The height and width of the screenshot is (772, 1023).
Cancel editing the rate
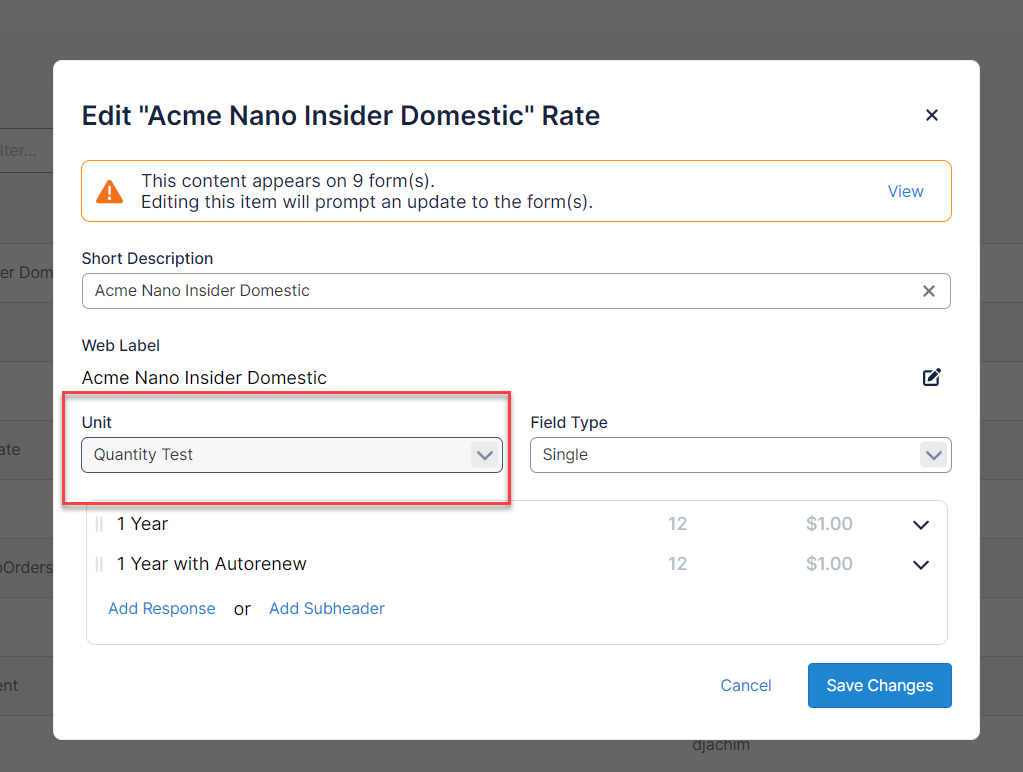(746, 685)
